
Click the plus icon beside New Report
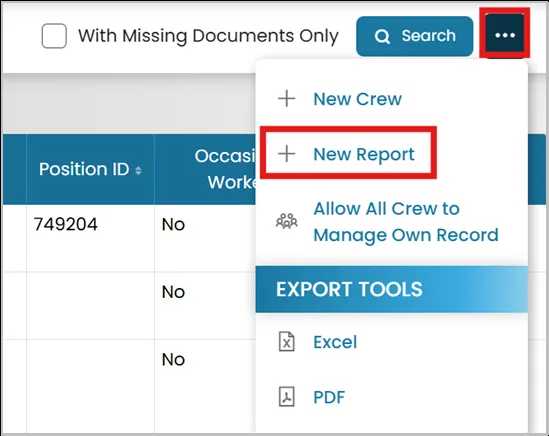tap(286, 154)
